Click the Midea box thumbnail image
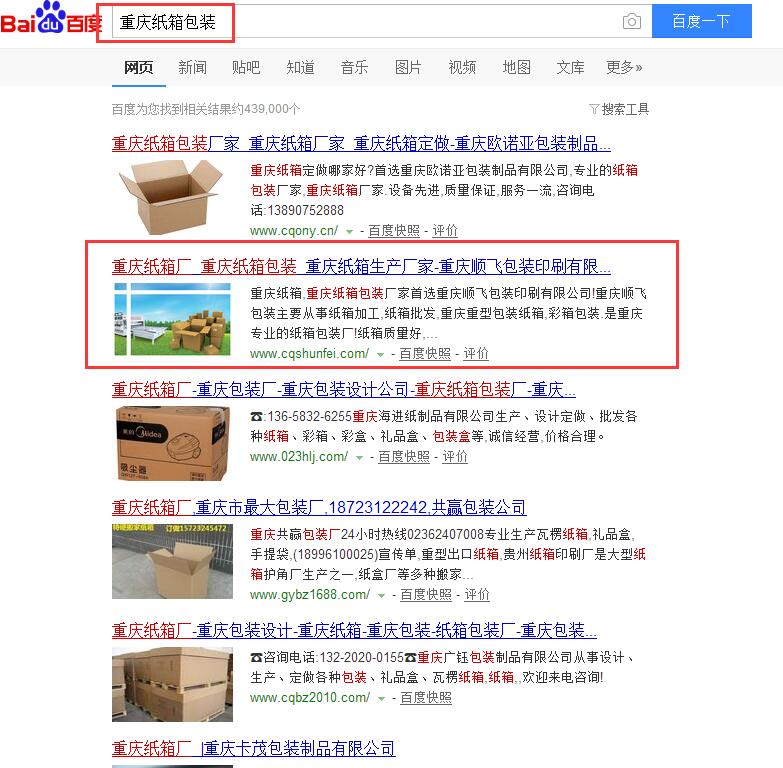Viewport: 783px width, 768px height. (x=171, y=443)
